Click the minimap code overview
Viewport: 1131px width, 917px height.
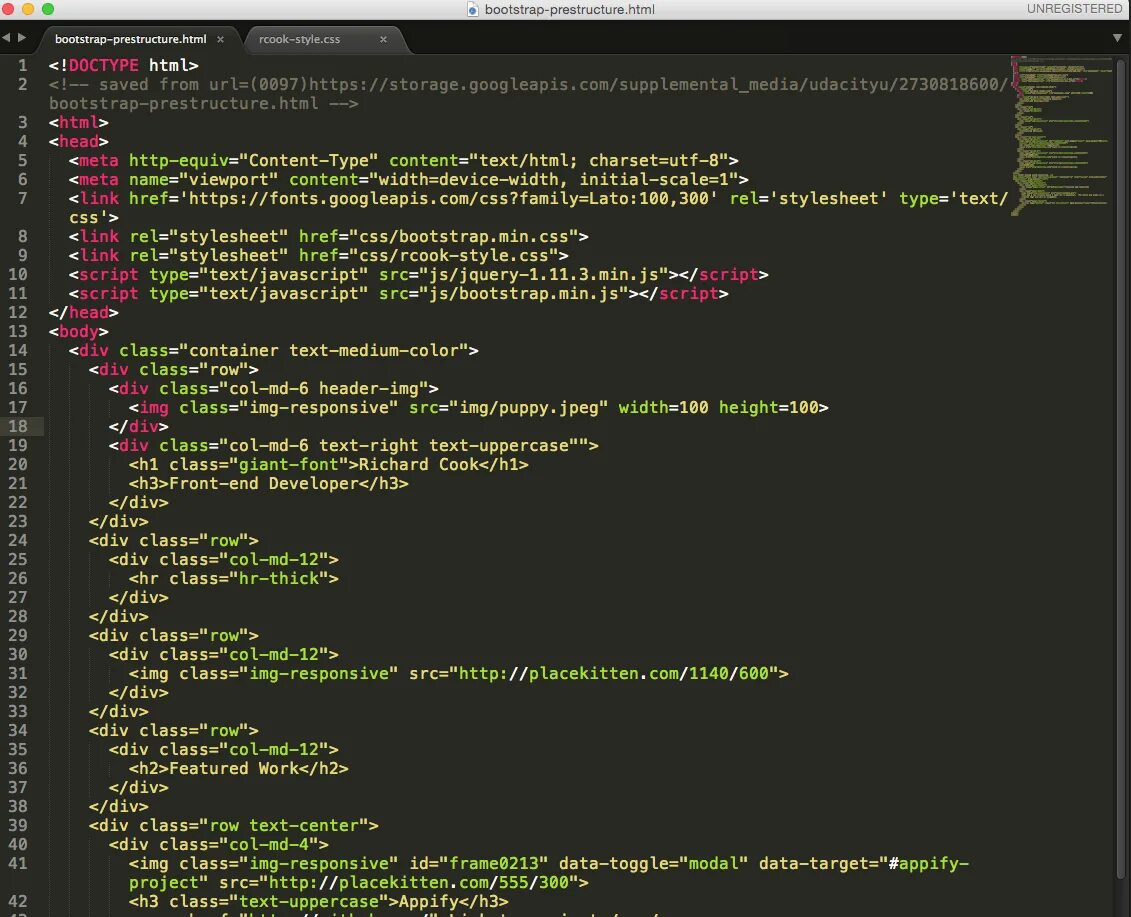pos(1060,136)
